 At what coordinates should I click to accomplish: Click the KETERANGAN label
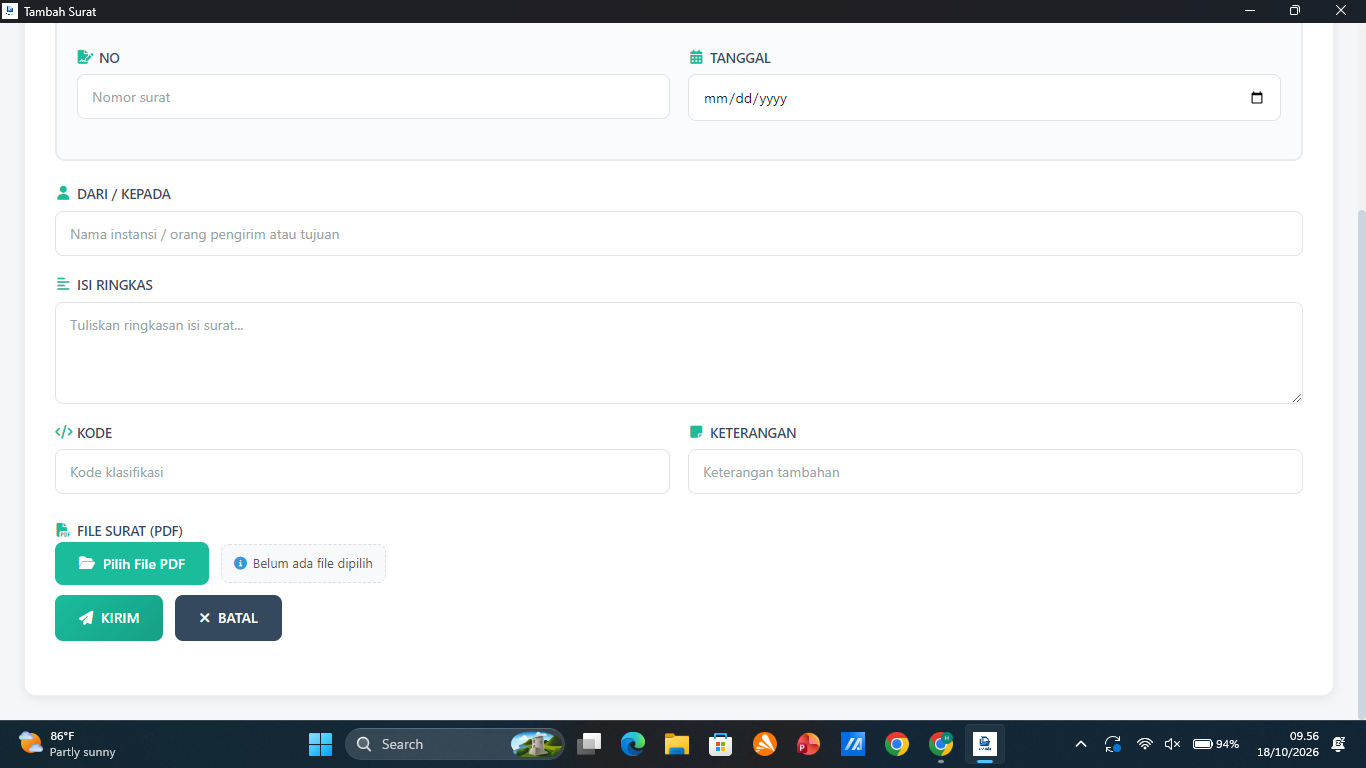[x=753, y=433]
